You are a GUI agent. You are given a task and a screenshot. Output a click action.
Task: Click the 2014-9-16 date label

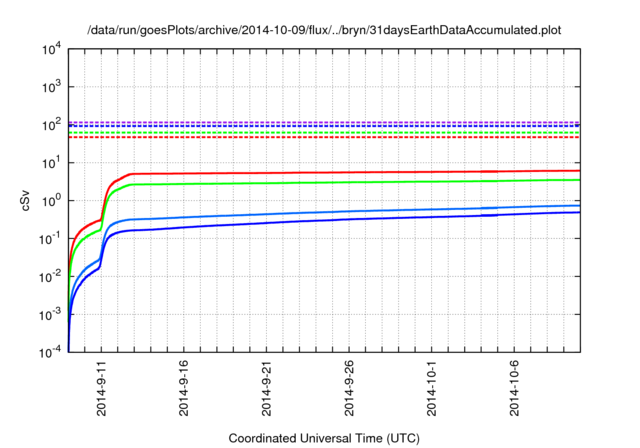coord(184,388)
